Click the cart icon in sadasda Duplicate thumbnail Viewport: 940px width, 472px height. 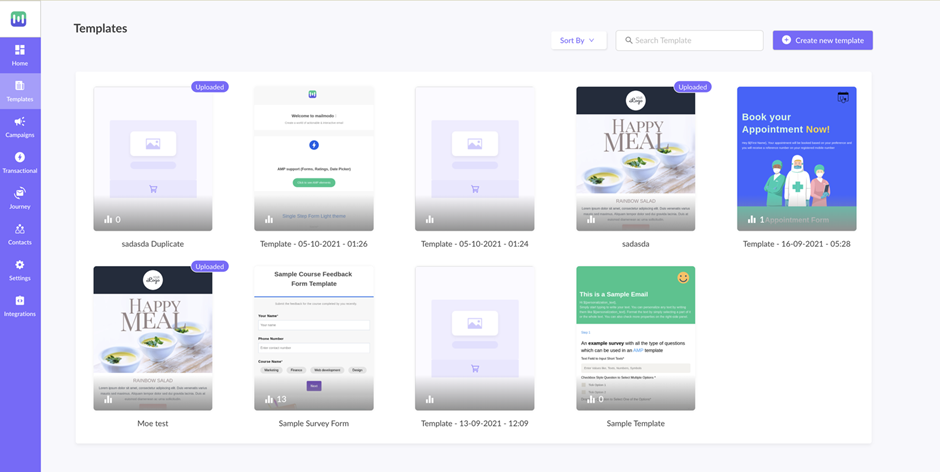click(x=153, y=189)
